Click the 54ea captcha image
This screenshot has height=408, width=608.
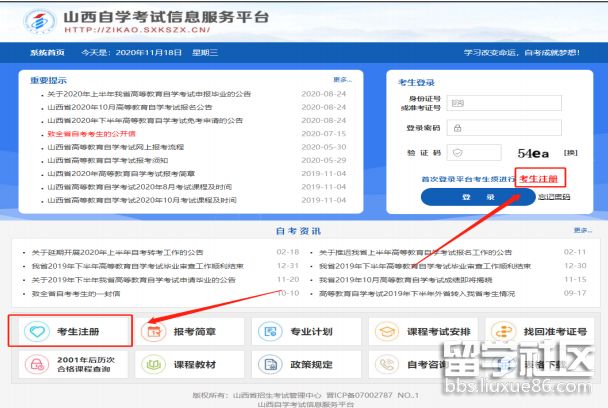534,152
